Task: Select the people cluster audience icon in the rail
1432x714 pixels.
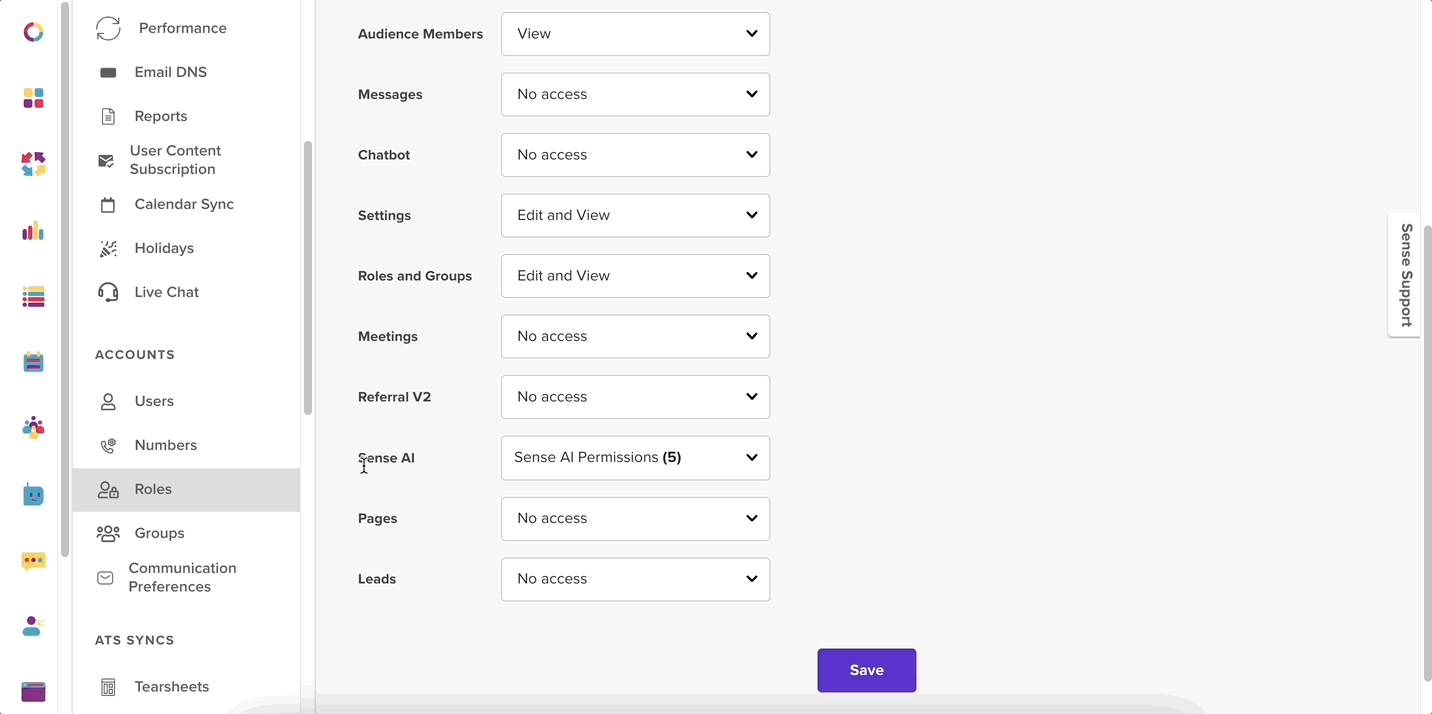Action: 33,428
